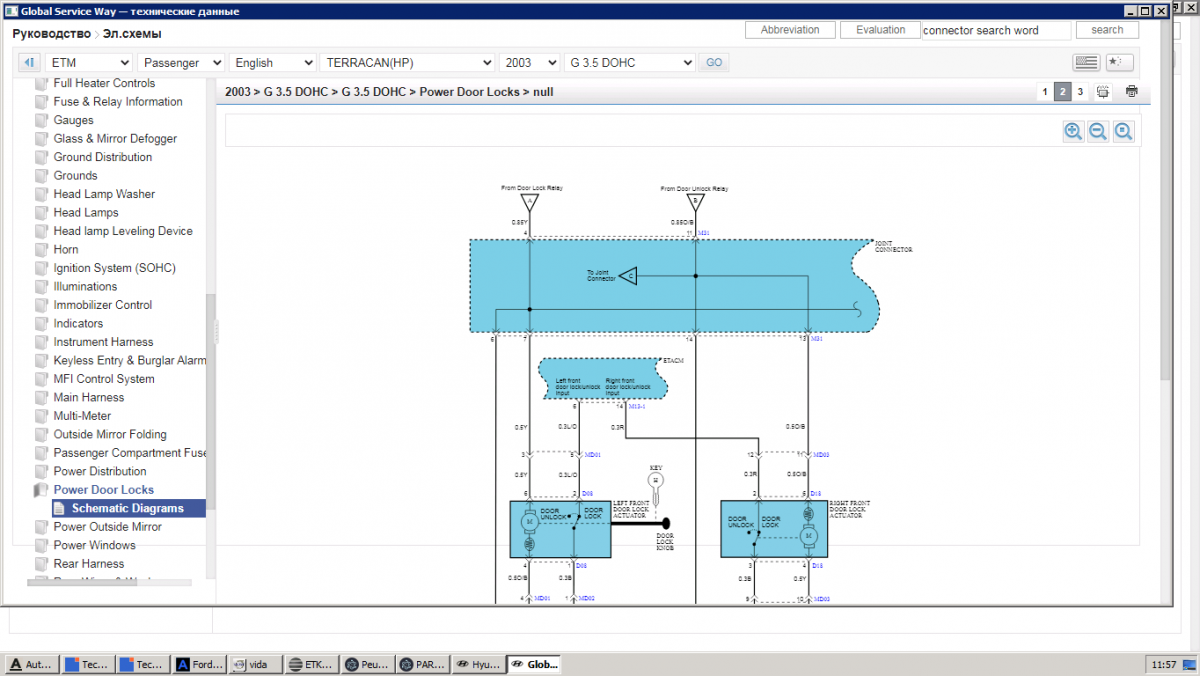The width and height of the screenshot is (1200, 676).
Task: Switch to the vida taskbar window
Action: pos(254,664)
